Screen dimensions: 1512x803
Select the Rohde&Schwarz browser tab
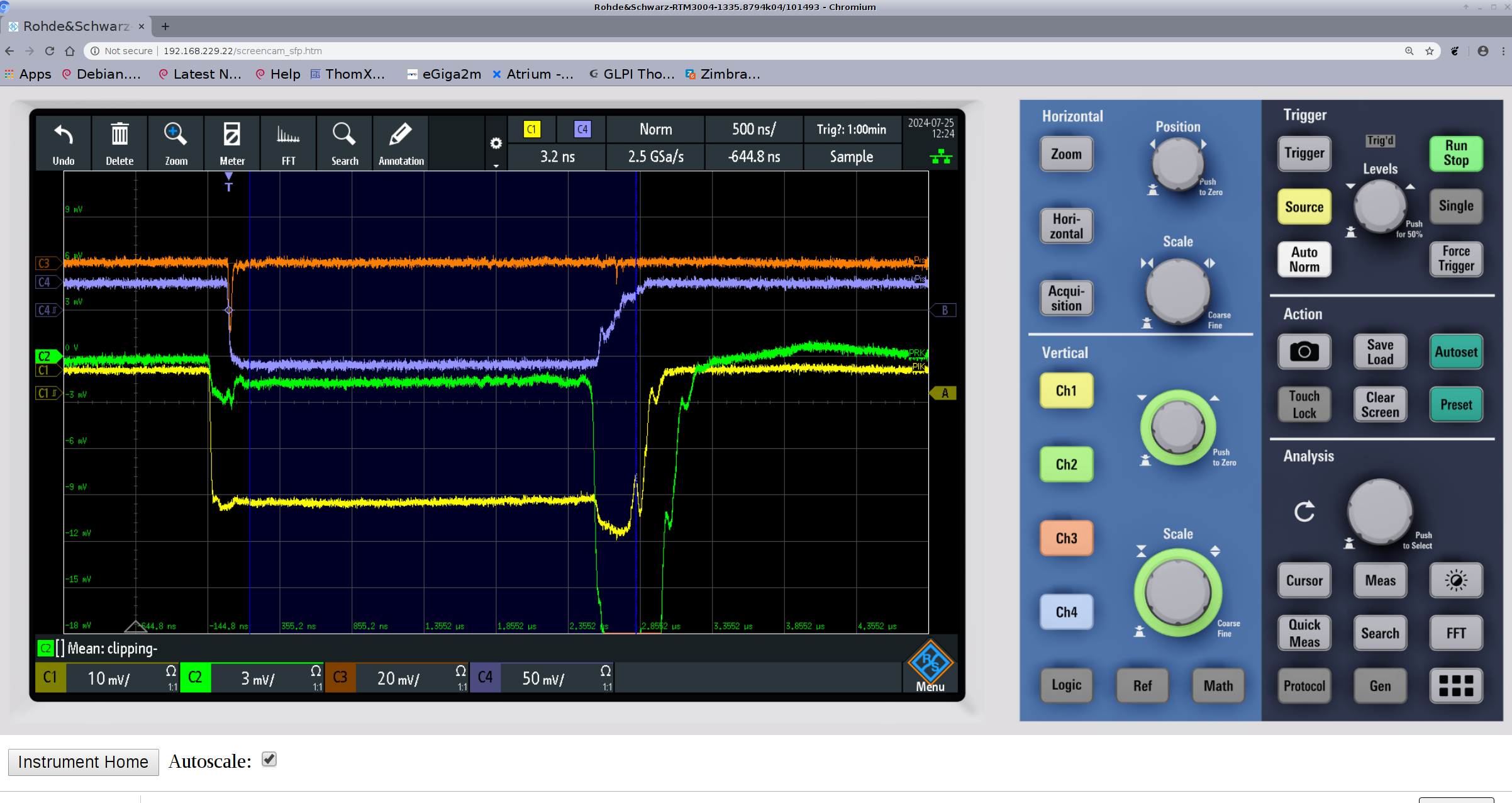76,26
